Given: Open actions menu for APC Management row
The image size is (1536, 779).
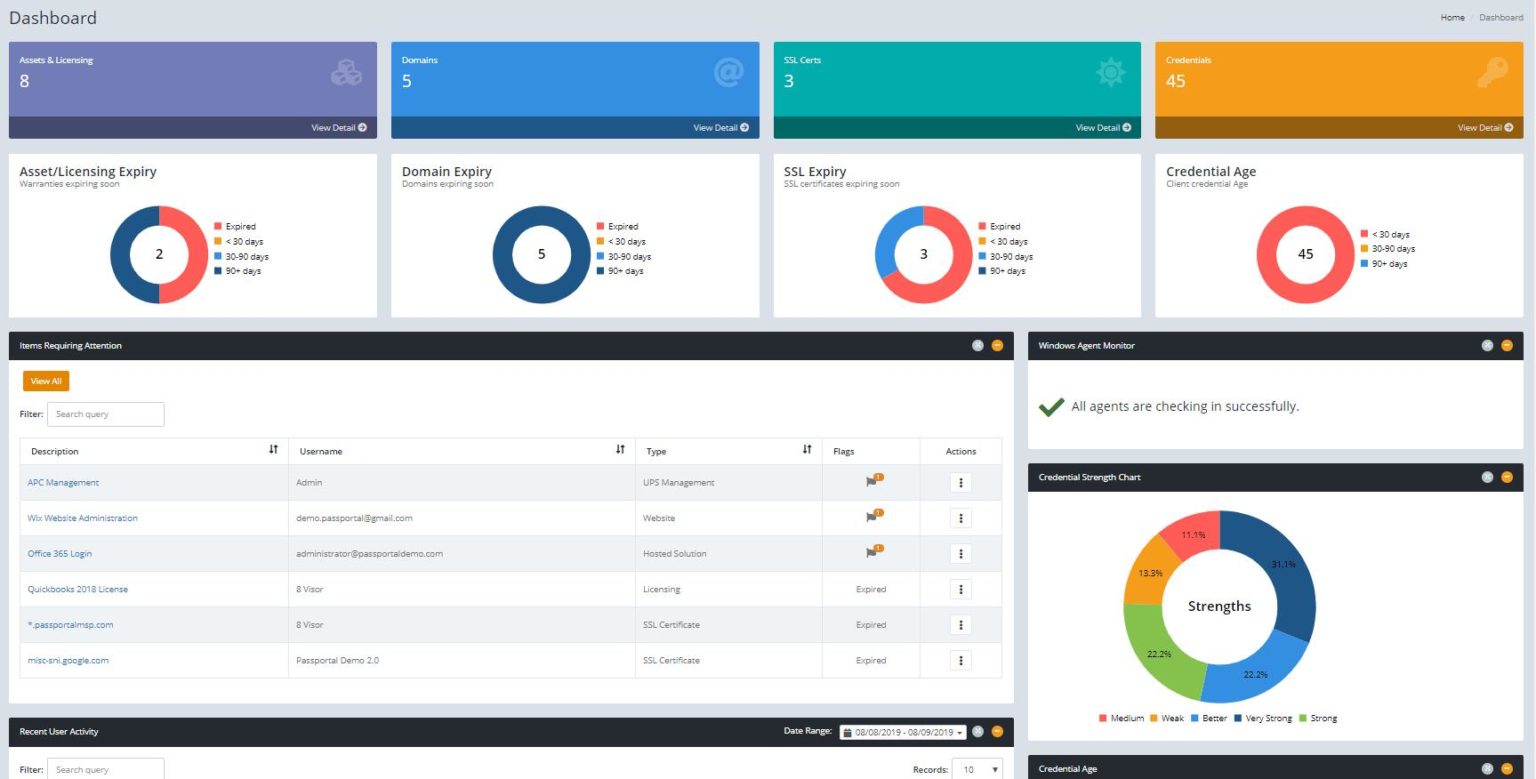Looking at the screenshot, I should coord(960,482).
